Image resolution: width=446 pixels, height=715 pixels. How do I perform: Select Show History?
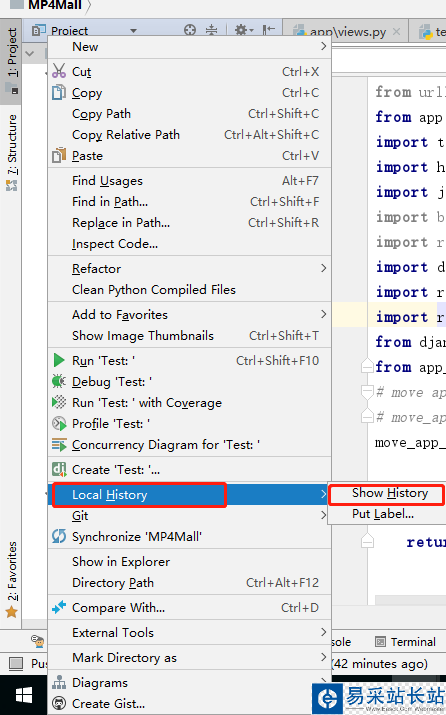[390, 493]
